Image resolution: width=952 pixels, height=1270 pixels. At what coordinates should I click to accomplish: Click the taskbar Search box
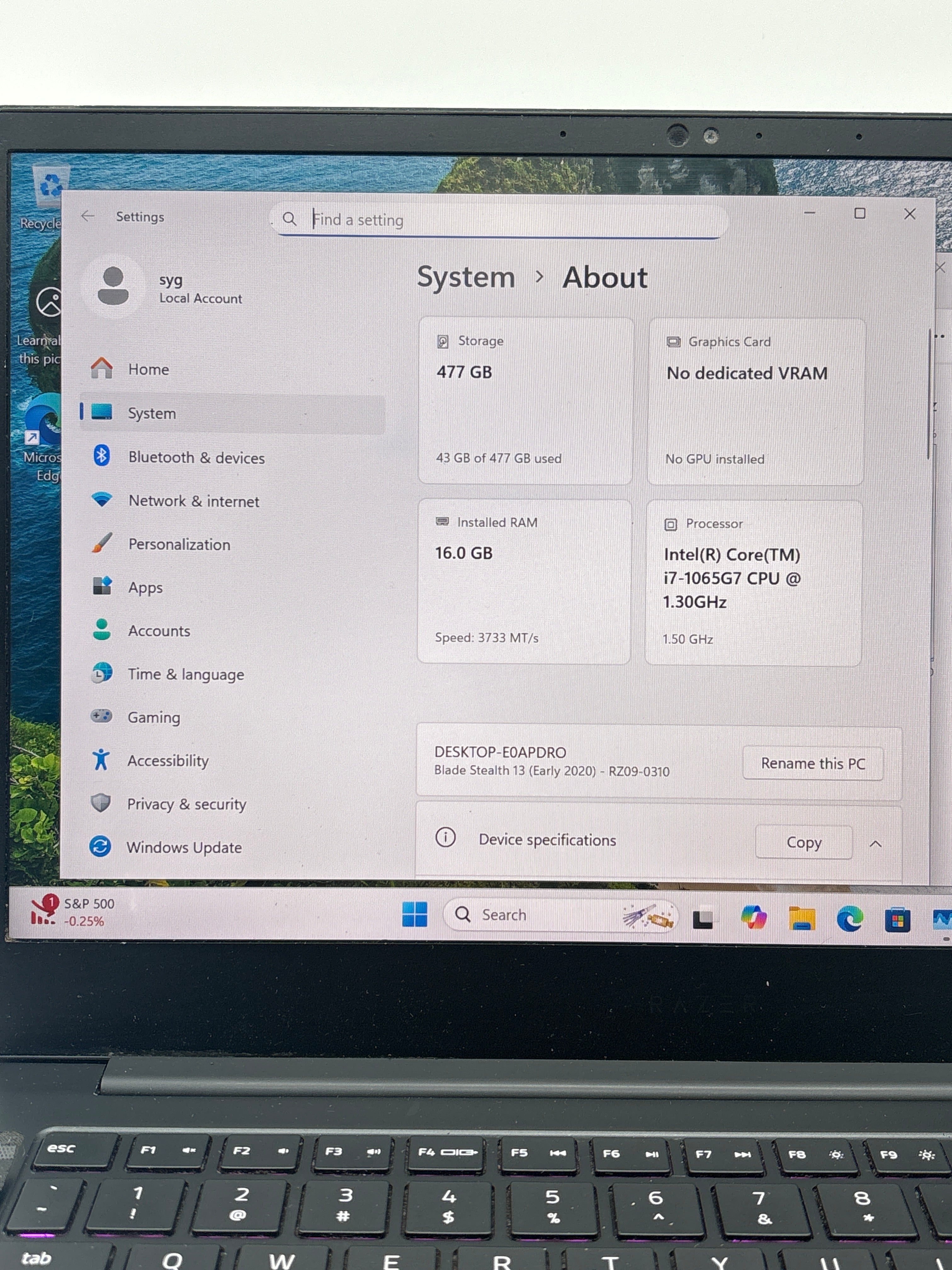coord(560,915)
